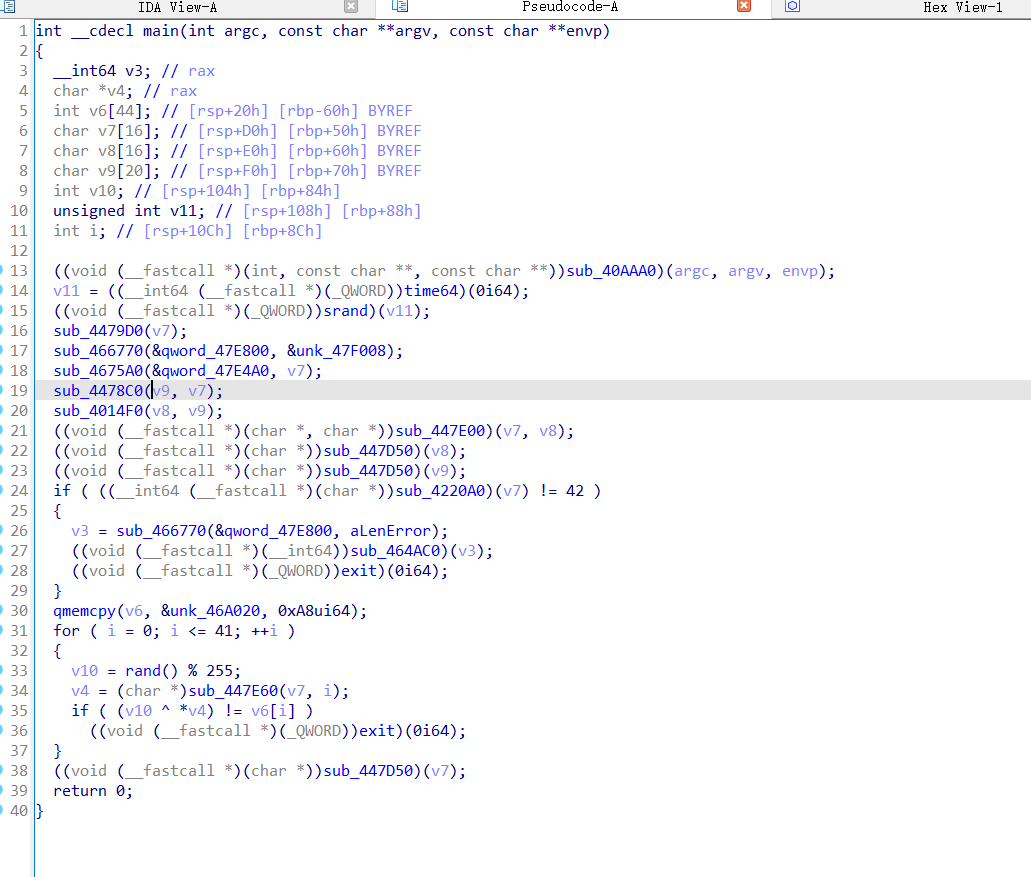Click line number 19 in the gutter

(18, 391)
